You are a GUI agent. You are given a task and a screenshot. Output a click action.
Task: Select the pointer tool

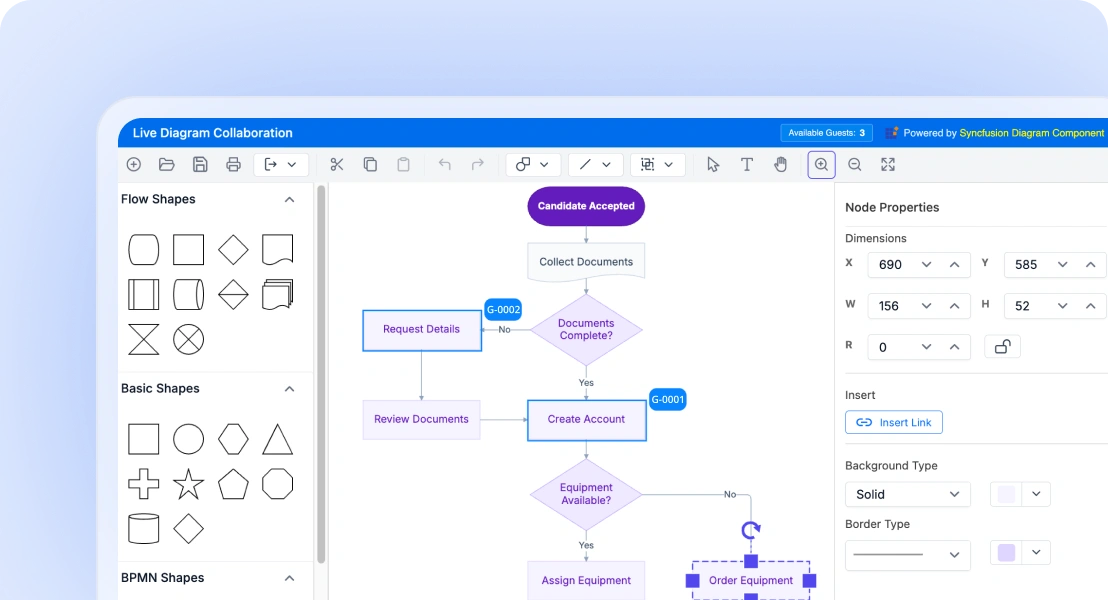[x=713, y=165]
